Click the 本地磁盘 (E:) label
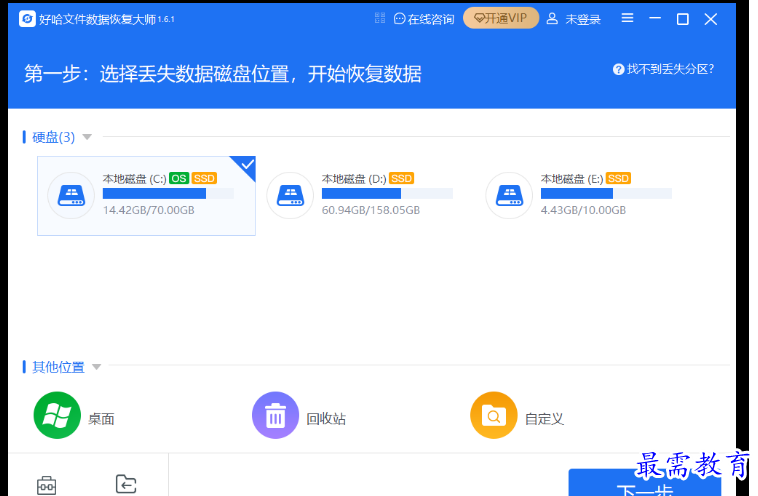 [x=572, y=179]
